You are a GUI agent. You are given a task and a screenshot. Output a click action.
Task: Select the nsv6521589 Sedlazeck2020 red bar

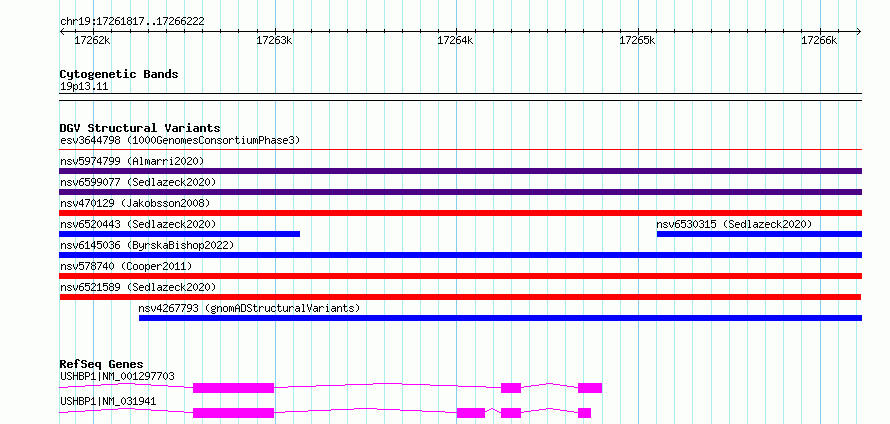pos(460,297)
